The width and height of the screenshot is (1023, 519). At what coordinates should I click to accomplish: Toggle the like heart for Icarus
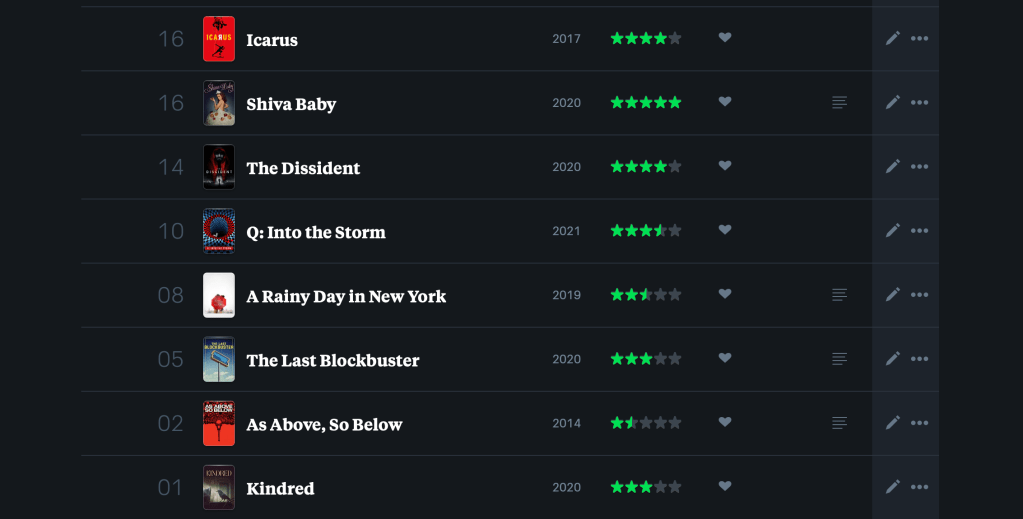[725, 38]
